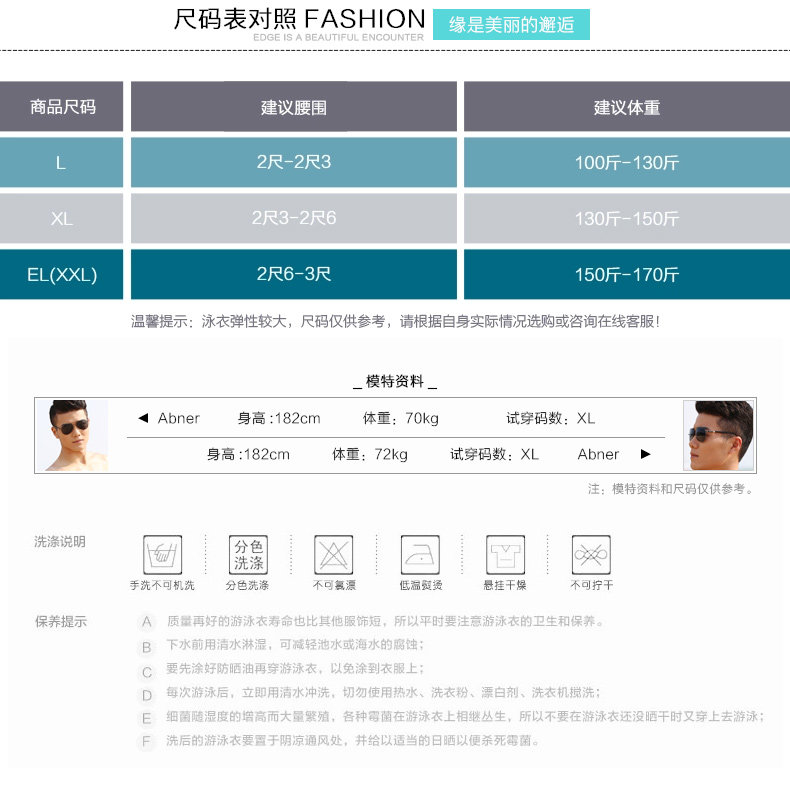Click the circled letter A bullet
This screenshot has width=790, height=792.
click(x=146, y=621)
